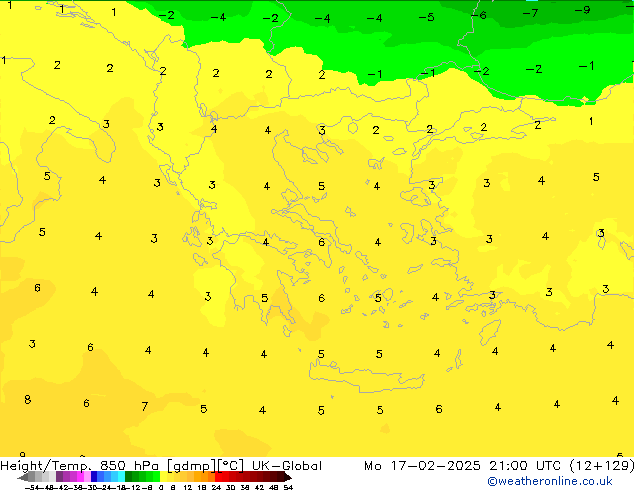Click the bright yellow legend color swatch
Image resolution: width=634 pixels, height=490 pixels.
(x=163, y=476)
